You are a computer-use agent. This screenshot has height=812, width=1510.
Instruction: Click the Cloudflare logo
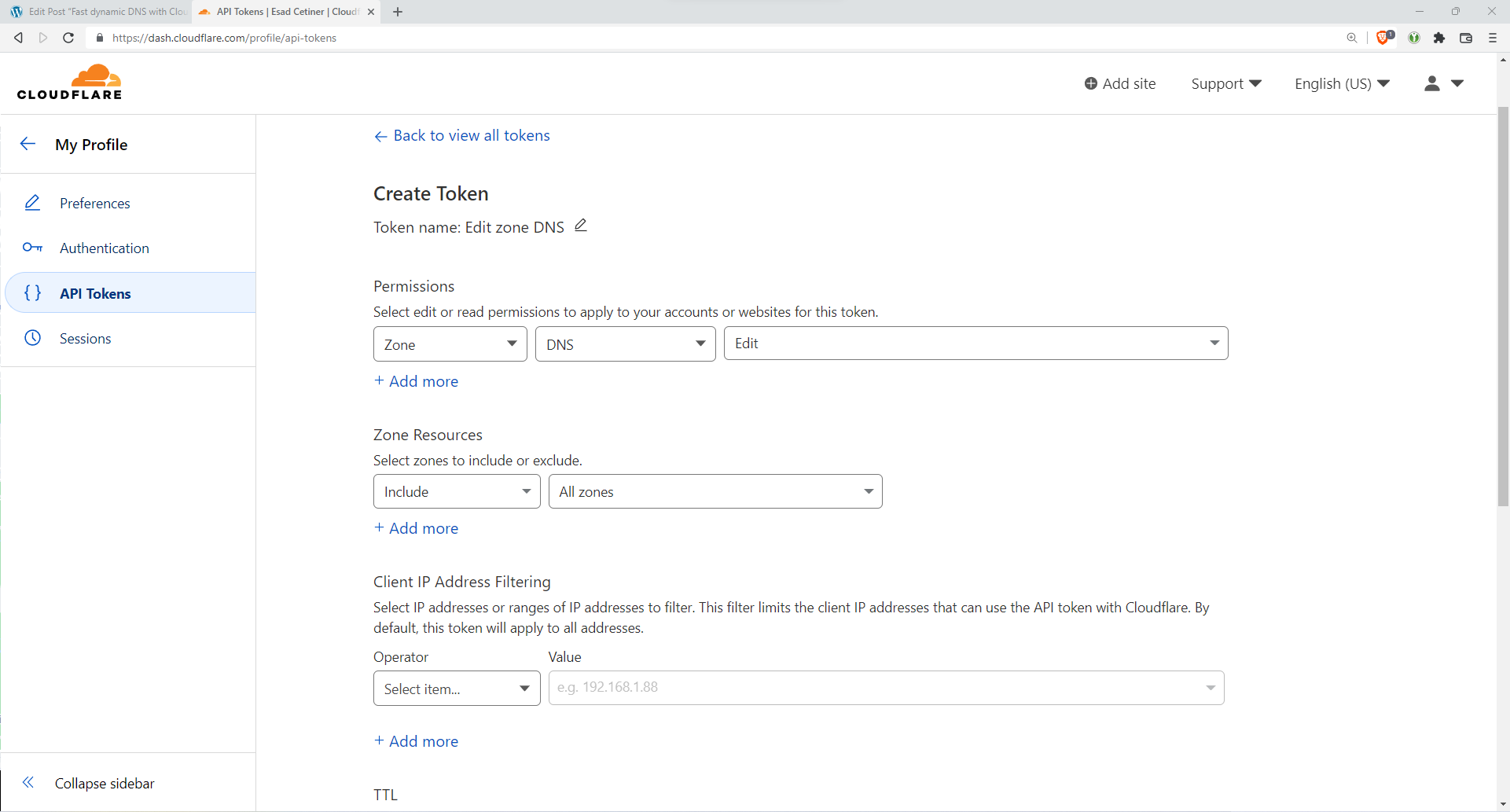[69, 83]
